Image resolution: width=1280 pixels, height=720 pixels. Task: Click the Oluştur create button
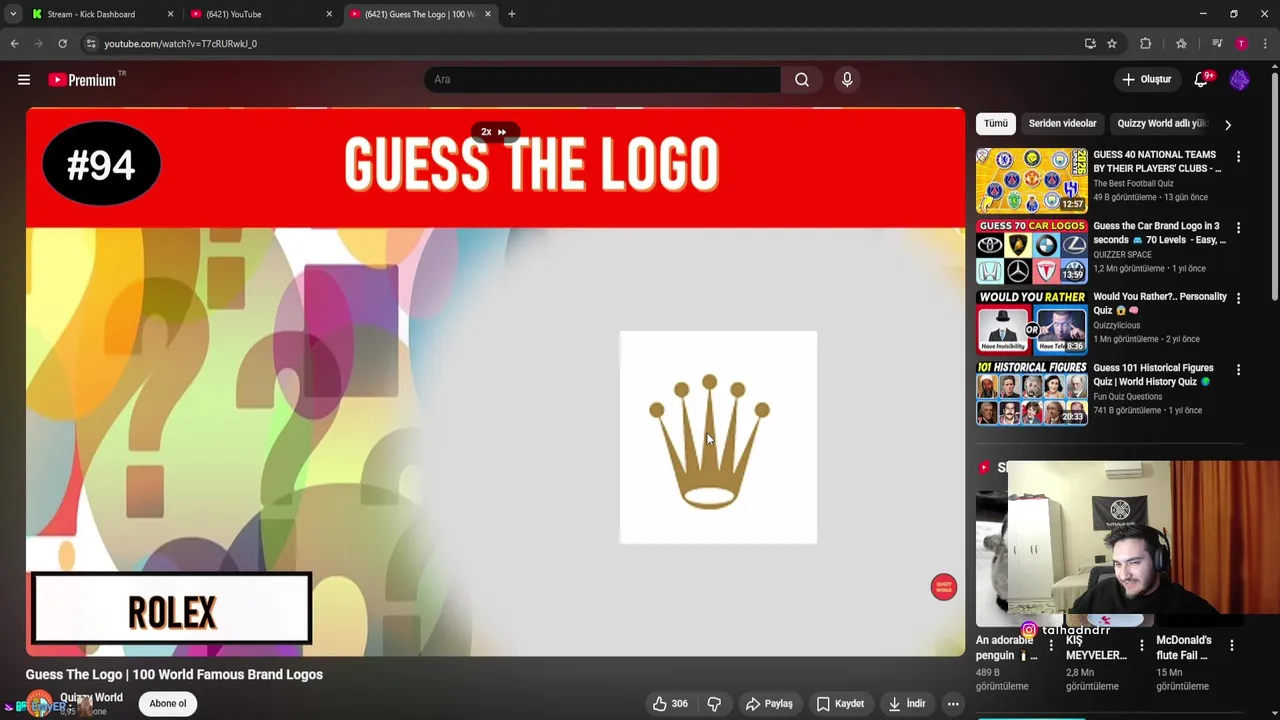(x=1146, y=79)
